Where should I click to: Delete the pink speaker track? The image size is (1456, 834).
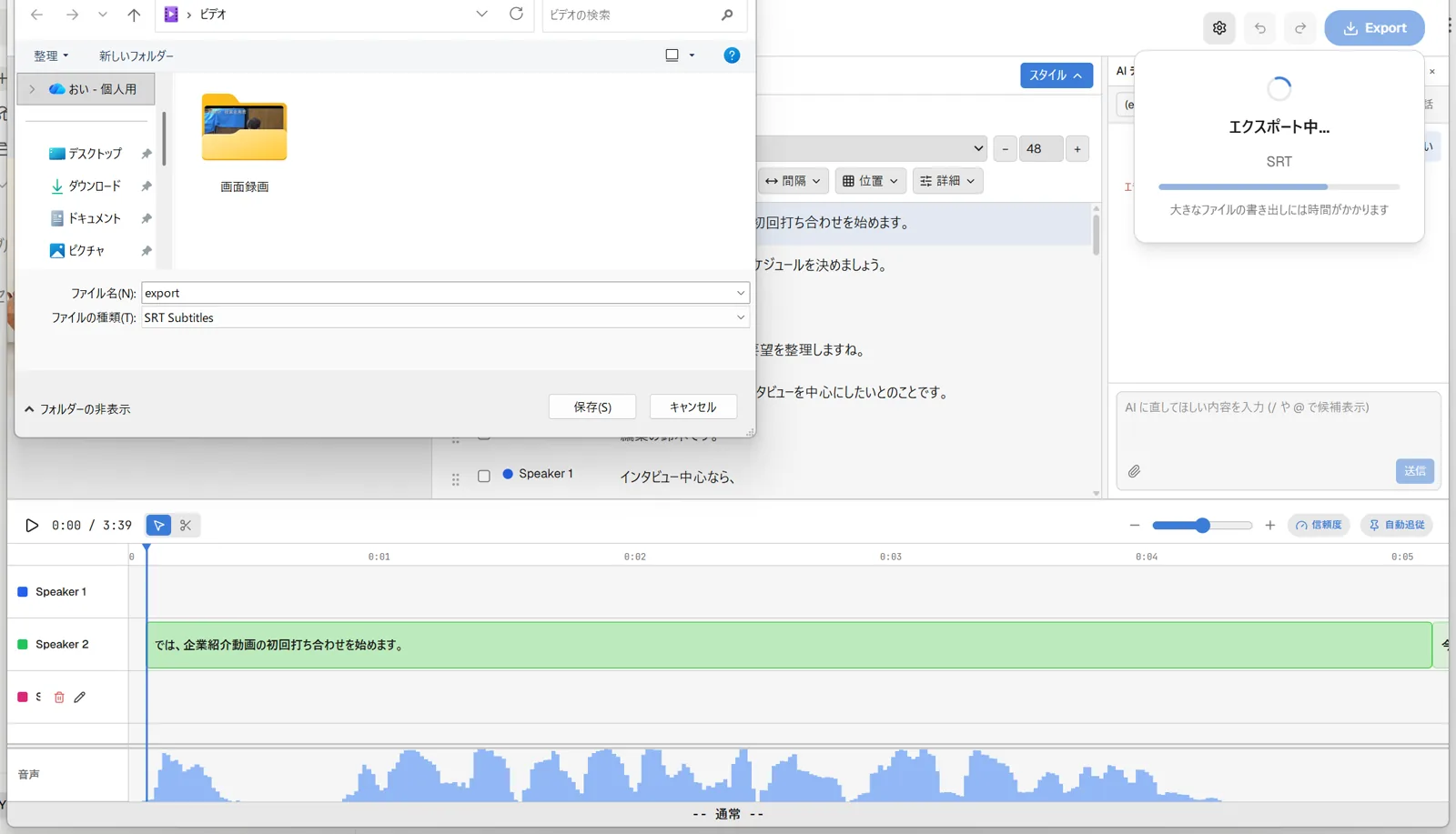59,697
